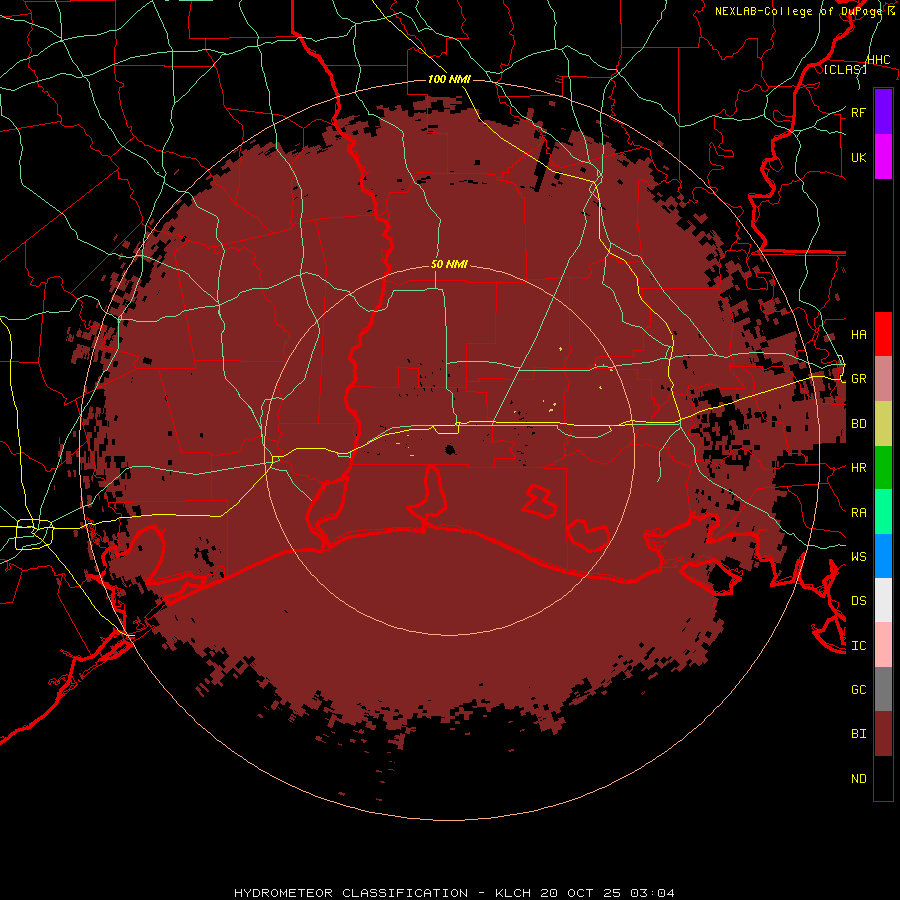
Task: Click the WS legend label
Action: pyautogui.click(x=858, y=556)
